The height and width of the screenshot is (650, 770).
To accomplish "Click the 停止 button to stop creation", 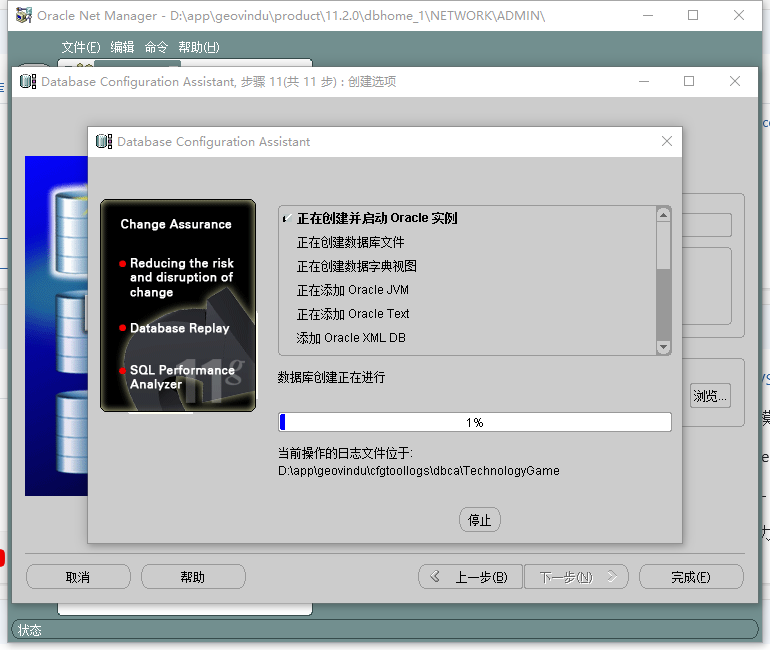I will [x=480, y=520].
